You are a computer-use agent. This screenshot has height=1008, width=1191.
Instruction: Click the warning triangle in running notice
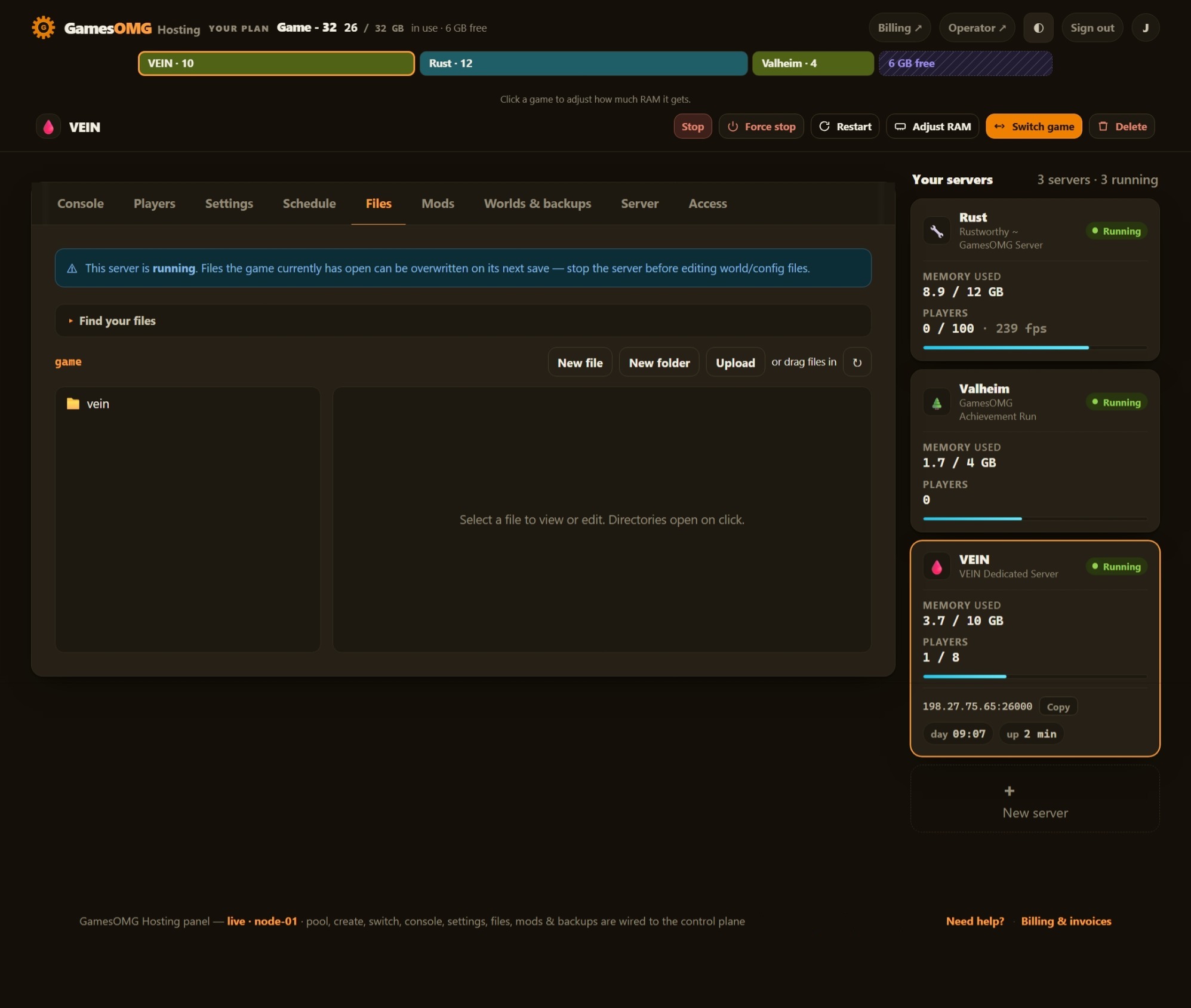pos(72,269)
